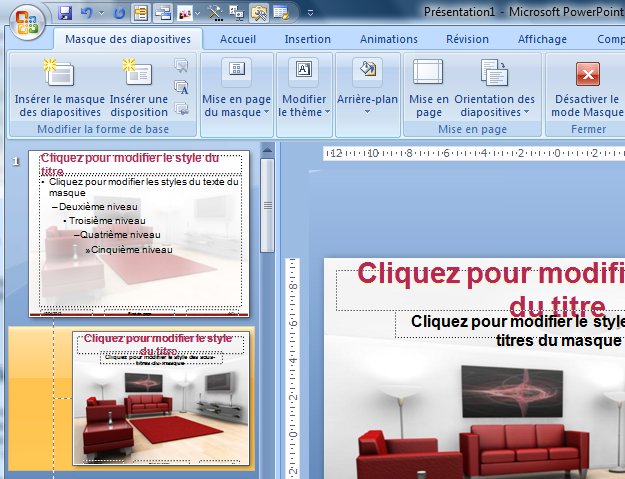Click the Redo icon in quick toolbar
The height and width of the screenshot is (479, 625).
click(x=120, y=13)
